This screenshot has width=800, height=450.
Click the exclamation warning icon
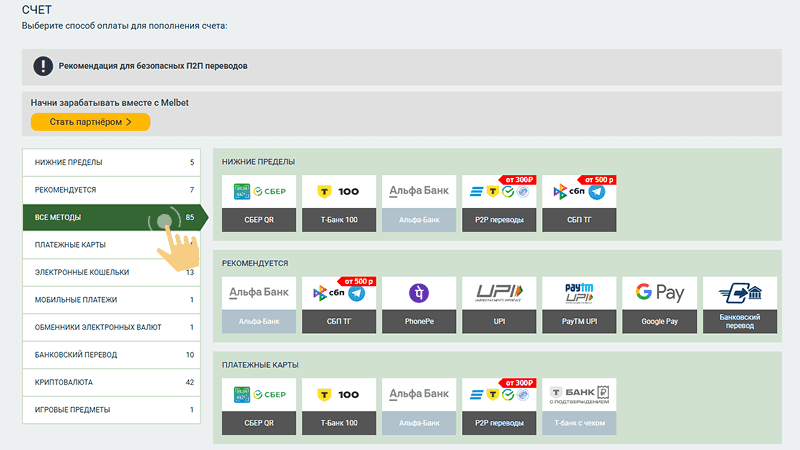click(x=43, y=66)
